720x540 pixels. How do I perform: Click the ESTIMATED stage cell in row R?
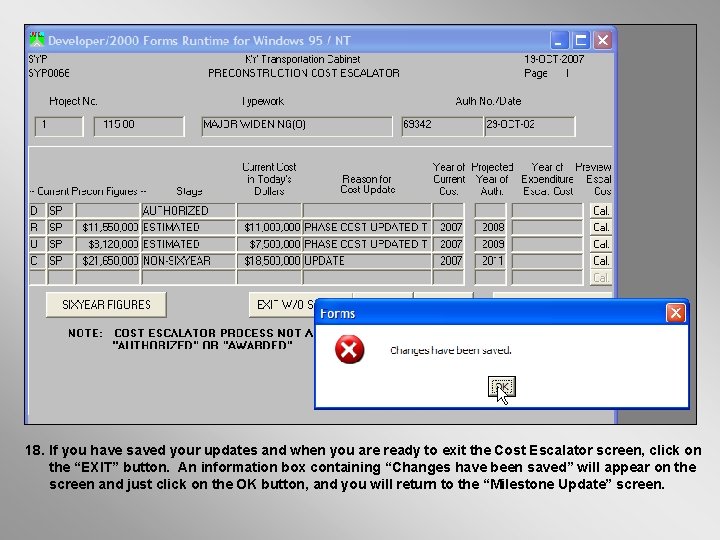[x=188, y=227]
